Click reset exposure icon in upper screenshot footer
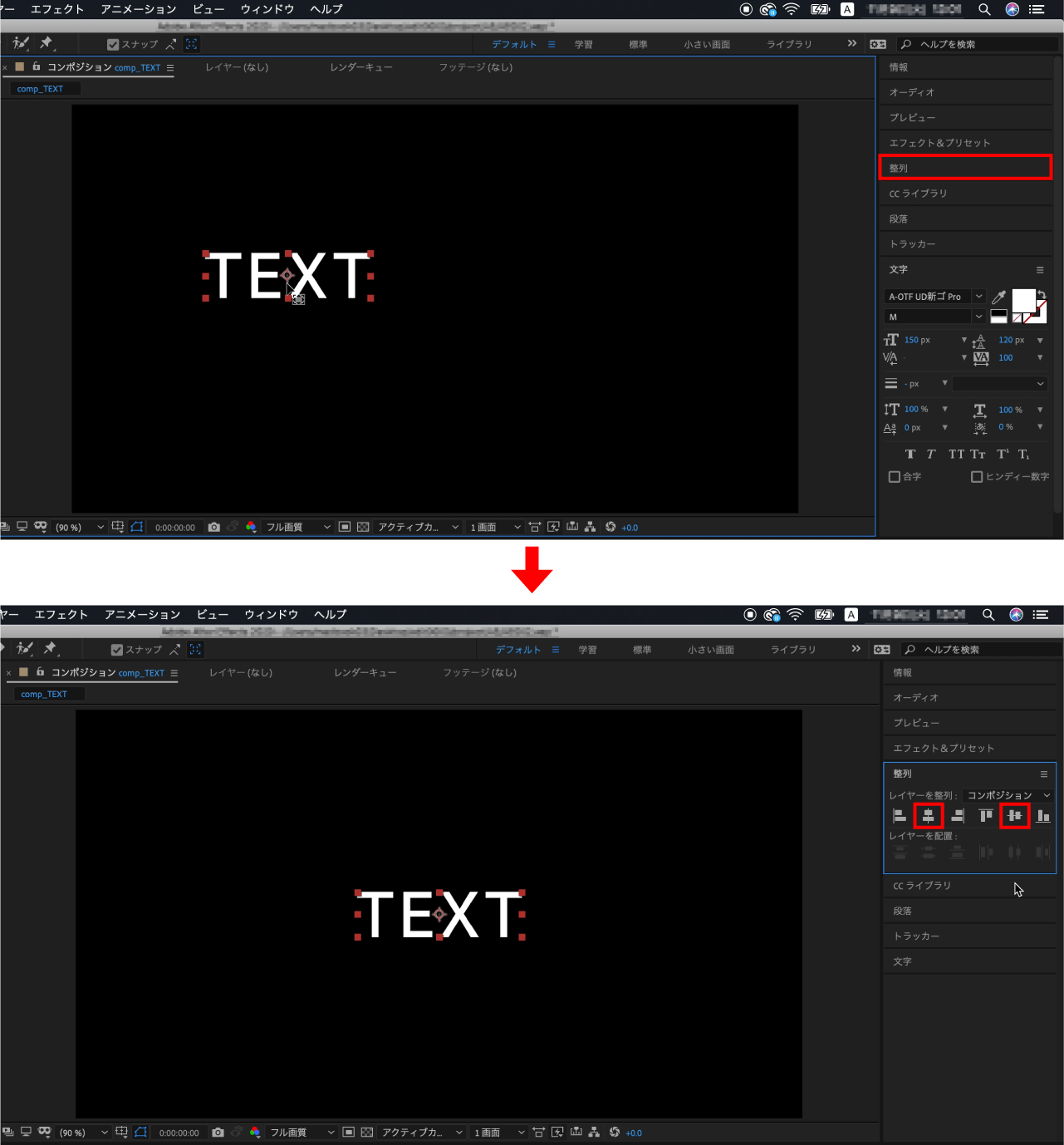 tap(610, 527)
